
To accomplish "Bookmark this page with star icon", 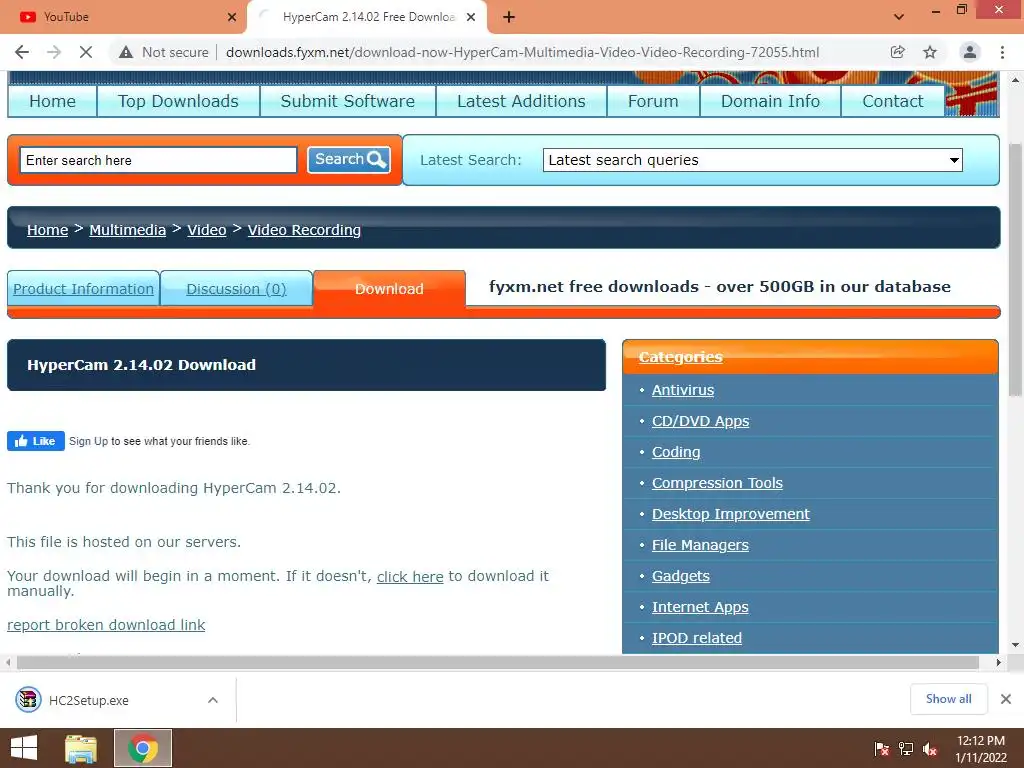I will (x=930, y=52).
